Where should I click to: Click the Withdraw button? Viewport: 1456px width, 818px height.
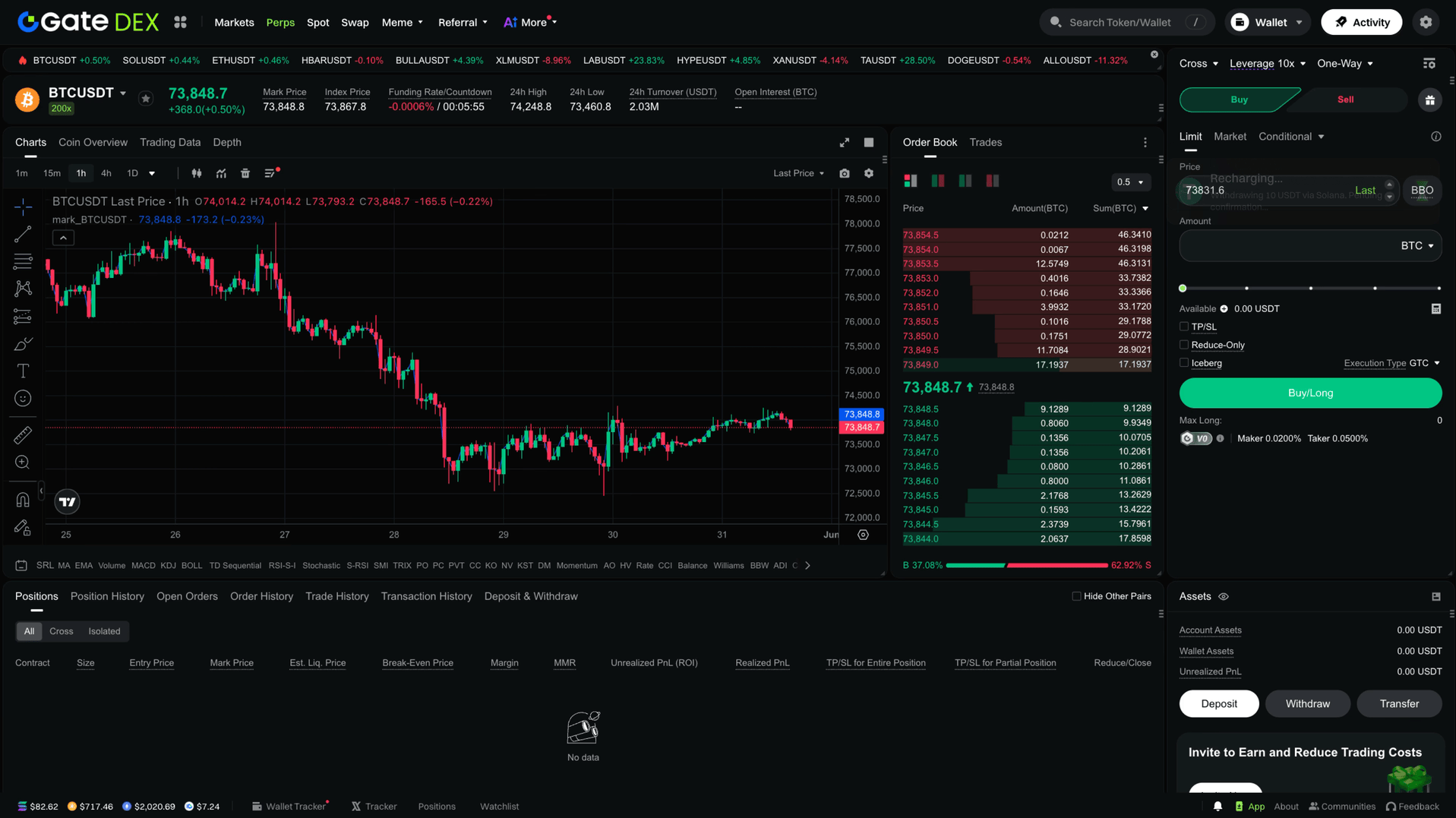[1307, 704]
